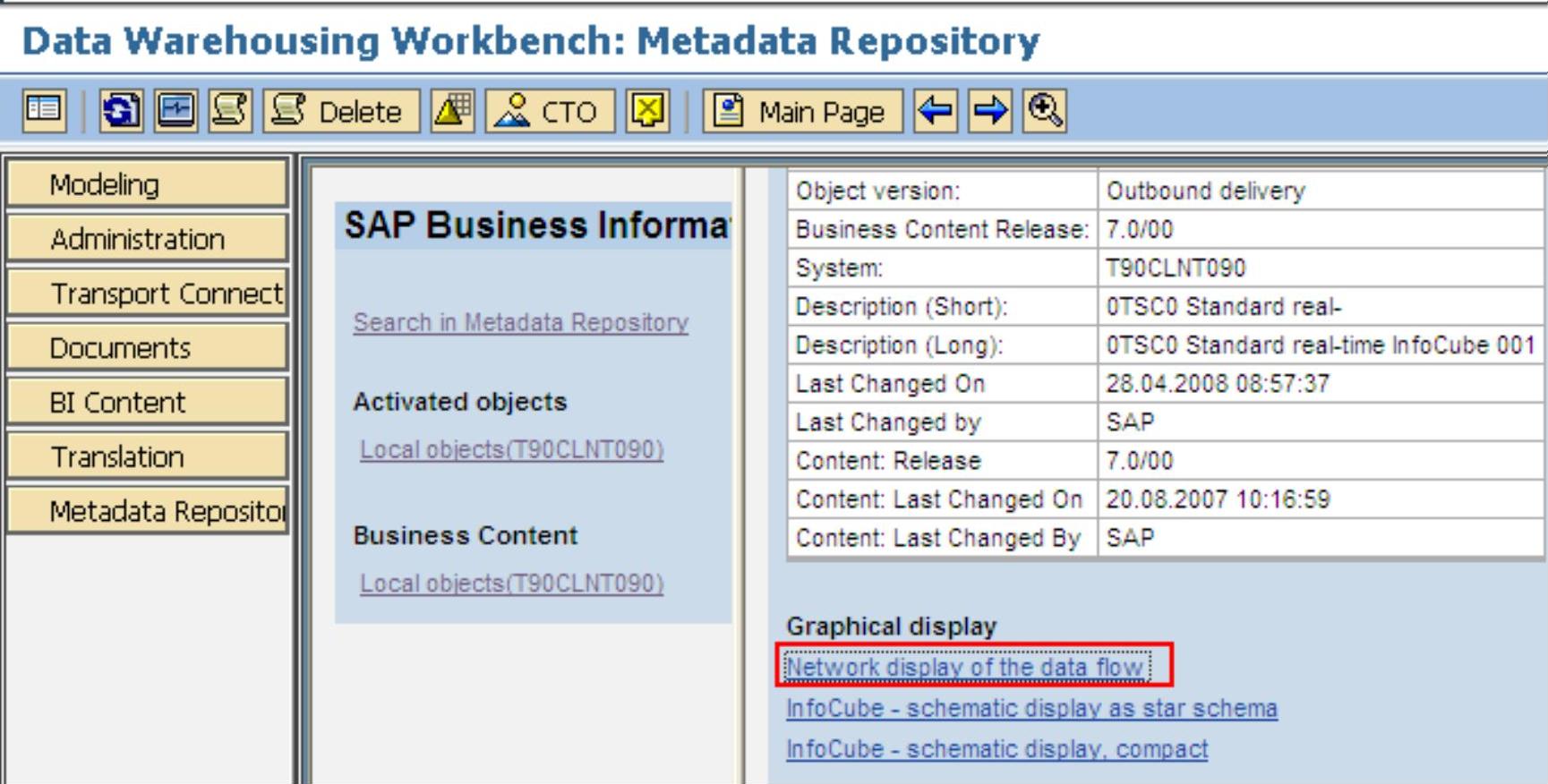Open the Administration section
Screen dimensions: 1548x784
pyautogui.click(x=148, y=239)
